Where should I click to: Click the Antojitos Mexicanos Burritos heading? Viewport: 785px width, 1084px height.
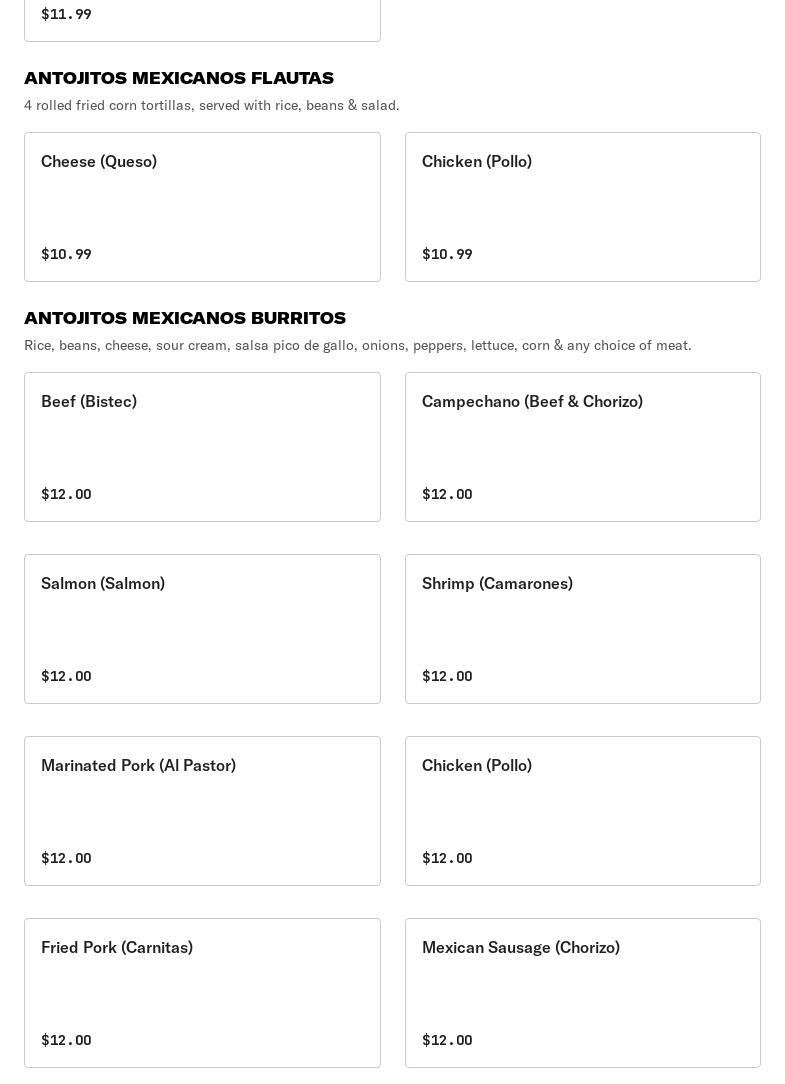coord(185,318)
